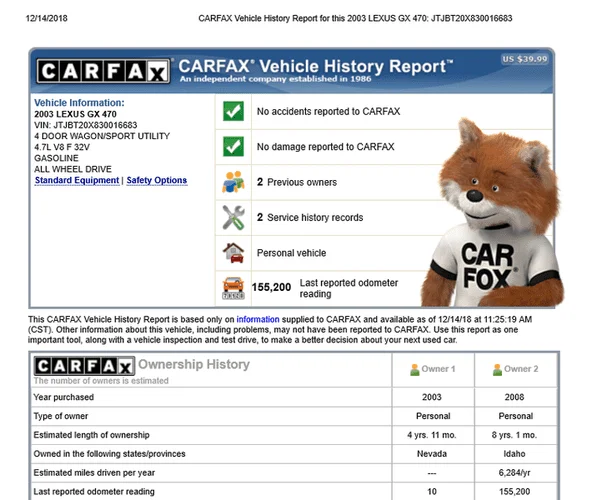Click the Owner 1 person icon
Screen dimensions: 612x500
(415, 370)
